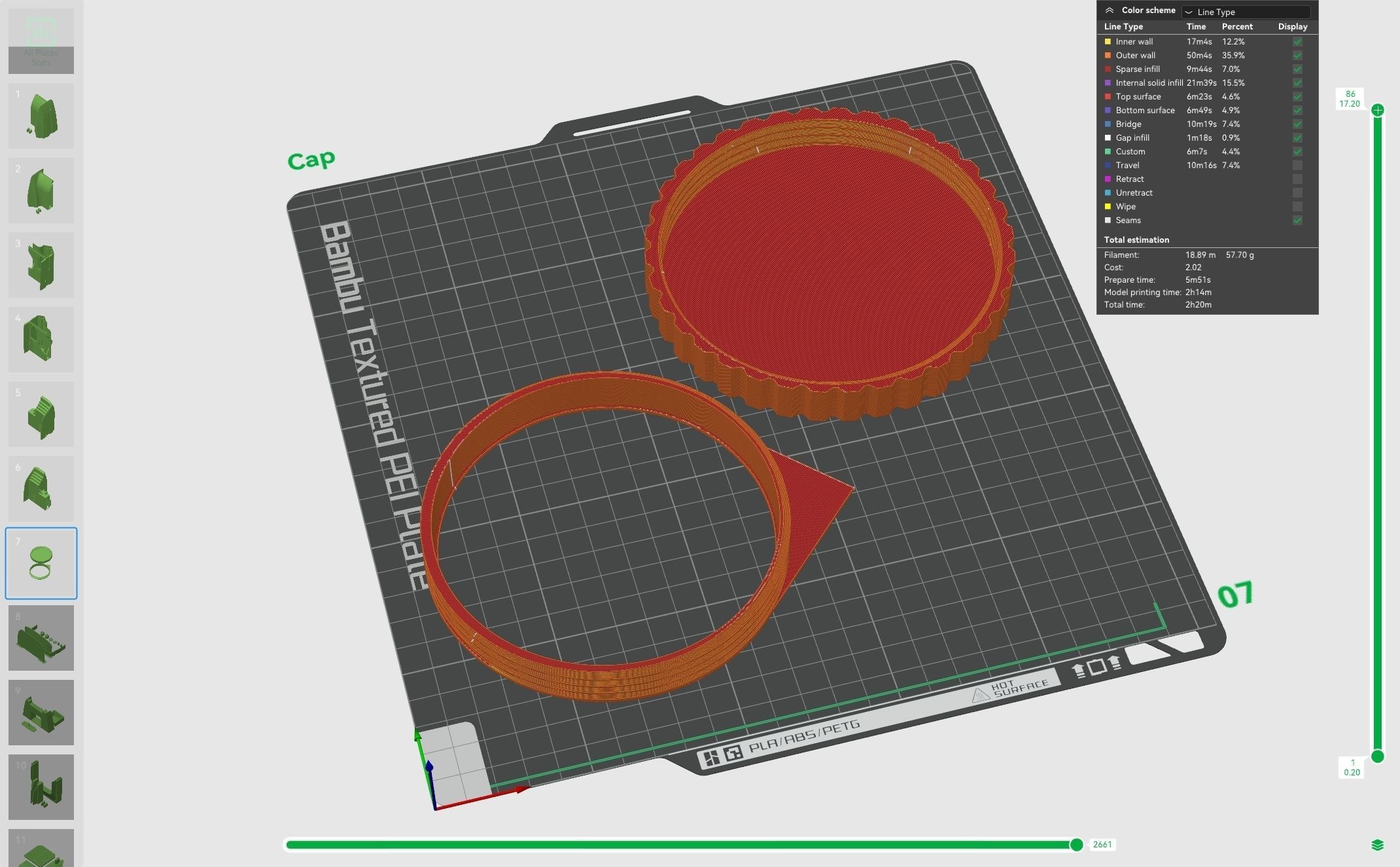Click the bottom handle of vertical layer slider
The height and width of the screenshot is (867, 1400).
click(x=1378, y=756)
